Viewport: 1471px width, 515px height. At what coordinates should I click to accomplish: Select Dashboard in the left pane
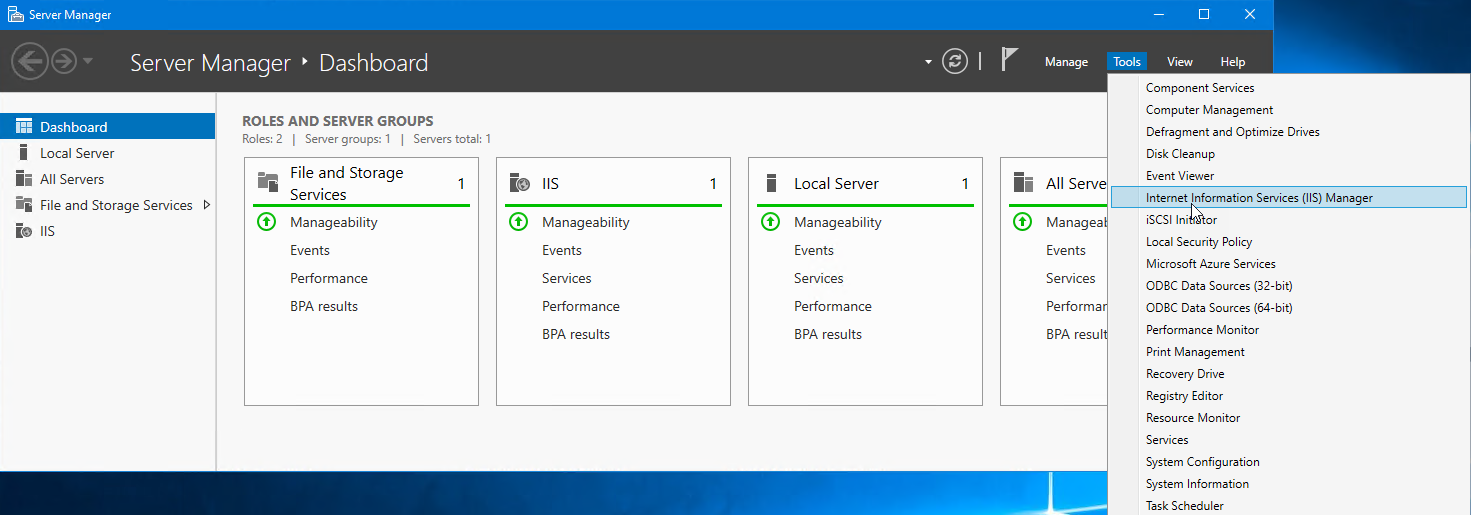tap(108, 127)
